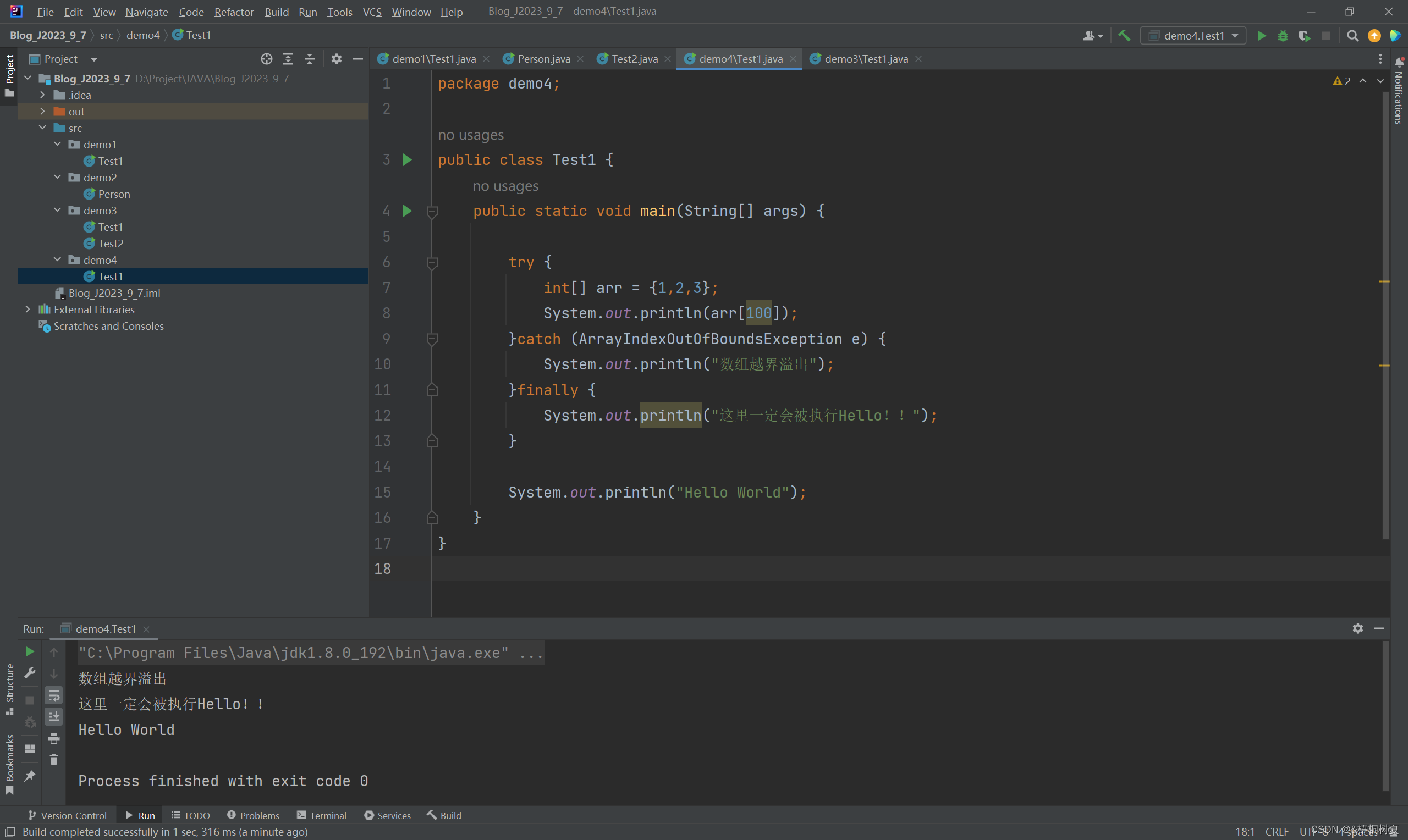Screen dimensions: 1408x840
Task: Print console output with printer icon
Action: [54, 738]
